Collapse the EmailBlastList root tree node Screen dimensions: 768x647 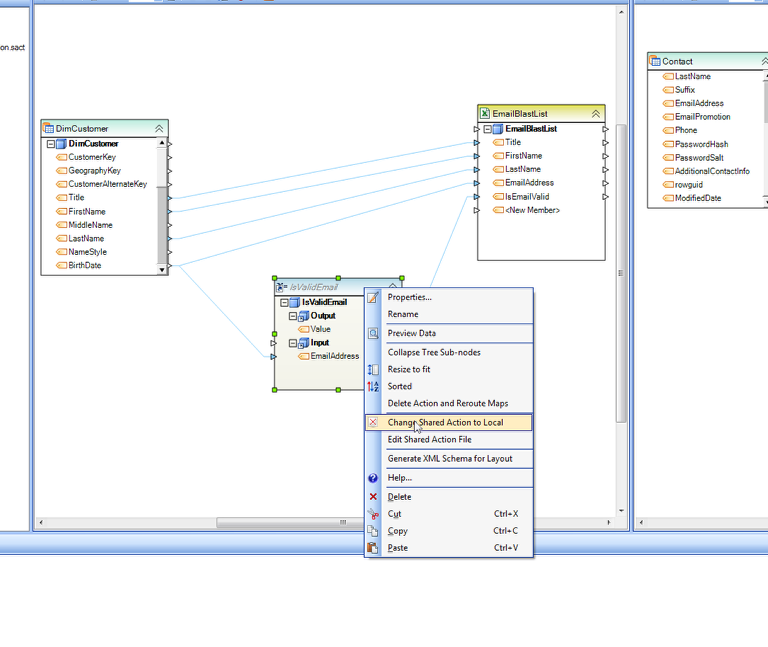(x=488, y=129)
